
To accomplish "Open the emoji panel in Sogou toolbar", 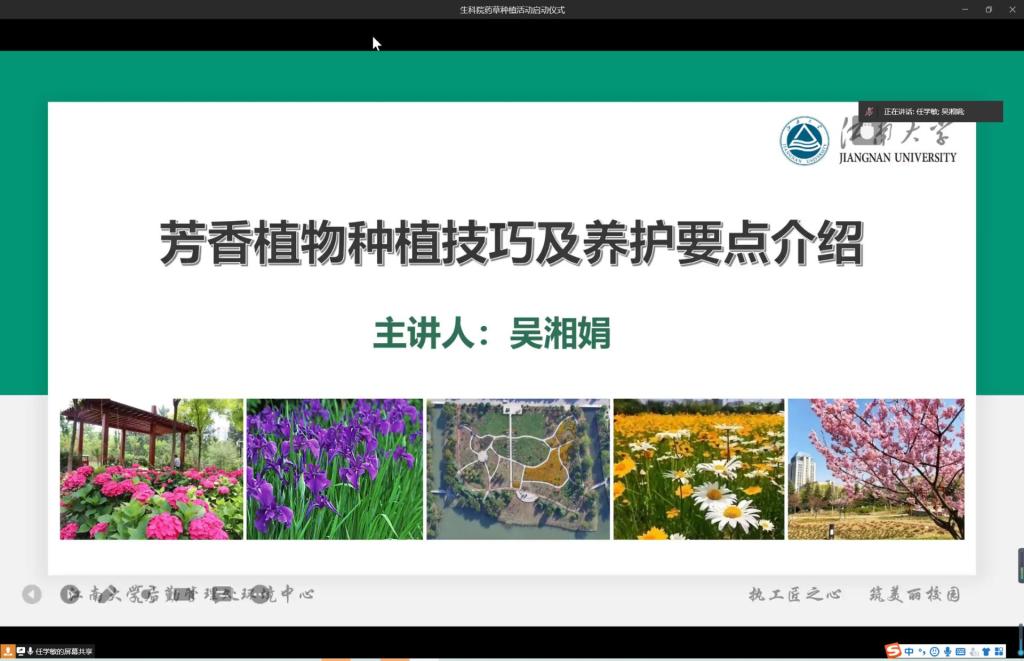I will coord(935,651).
